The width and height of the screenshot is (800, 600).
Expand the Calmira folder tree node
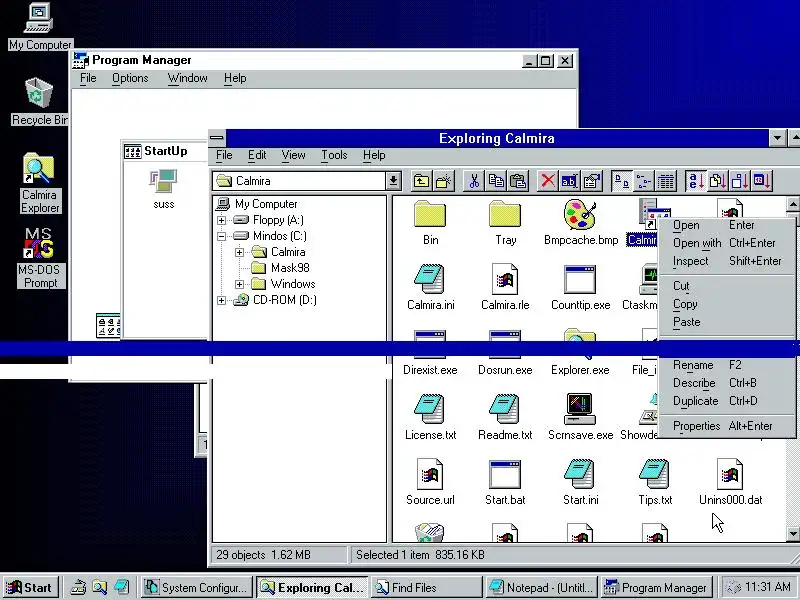(x=239, y=252)
